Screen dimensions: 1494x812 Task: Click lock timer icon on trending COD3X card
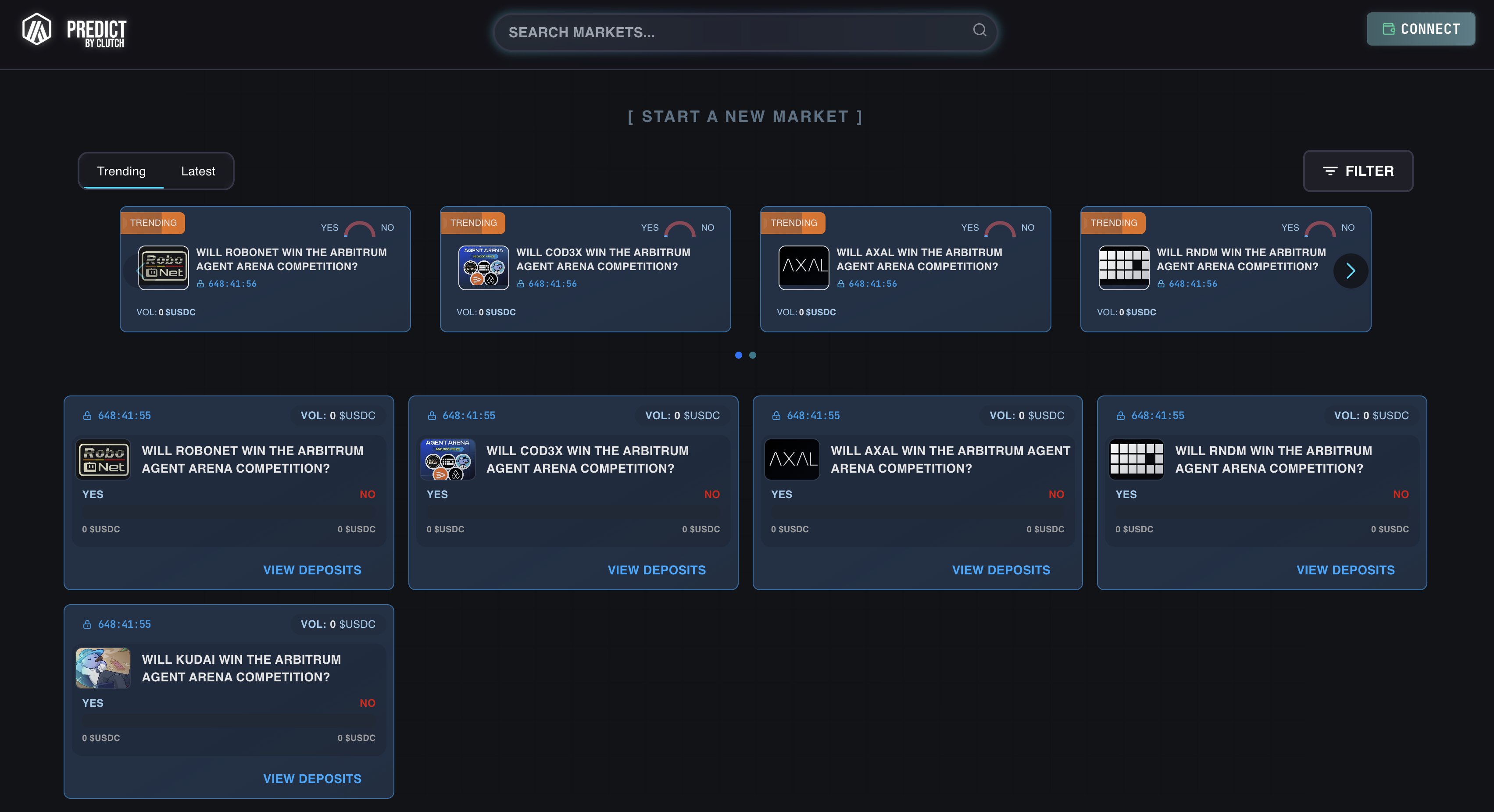coord(520,283)
